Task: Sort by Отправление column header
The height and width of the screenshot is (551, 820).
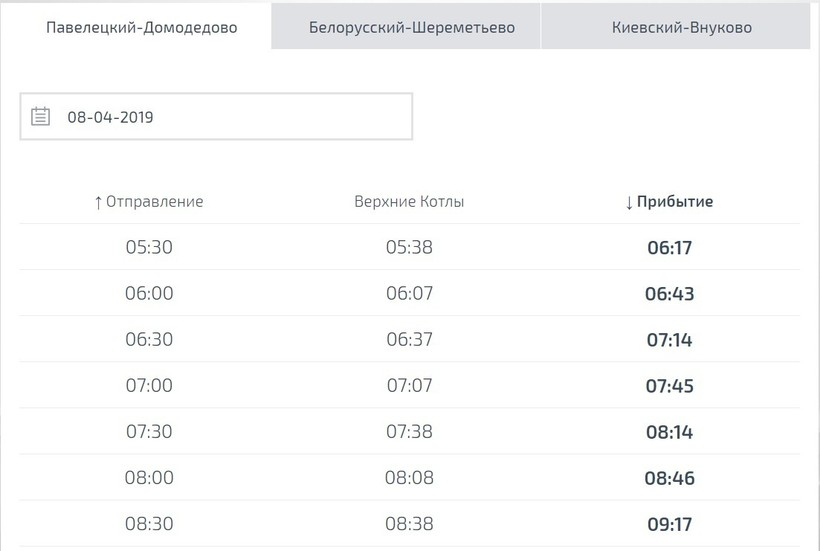Action: click(x=149, y=201)
